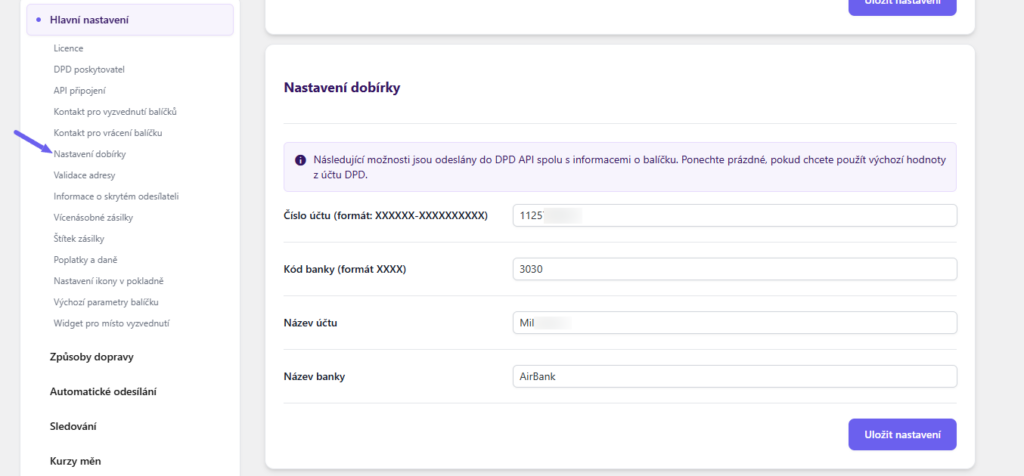Open Kontakt pro vrácení balíčku
The width and height of the screenshot is (1024, 476).
(x=108, y=132)
